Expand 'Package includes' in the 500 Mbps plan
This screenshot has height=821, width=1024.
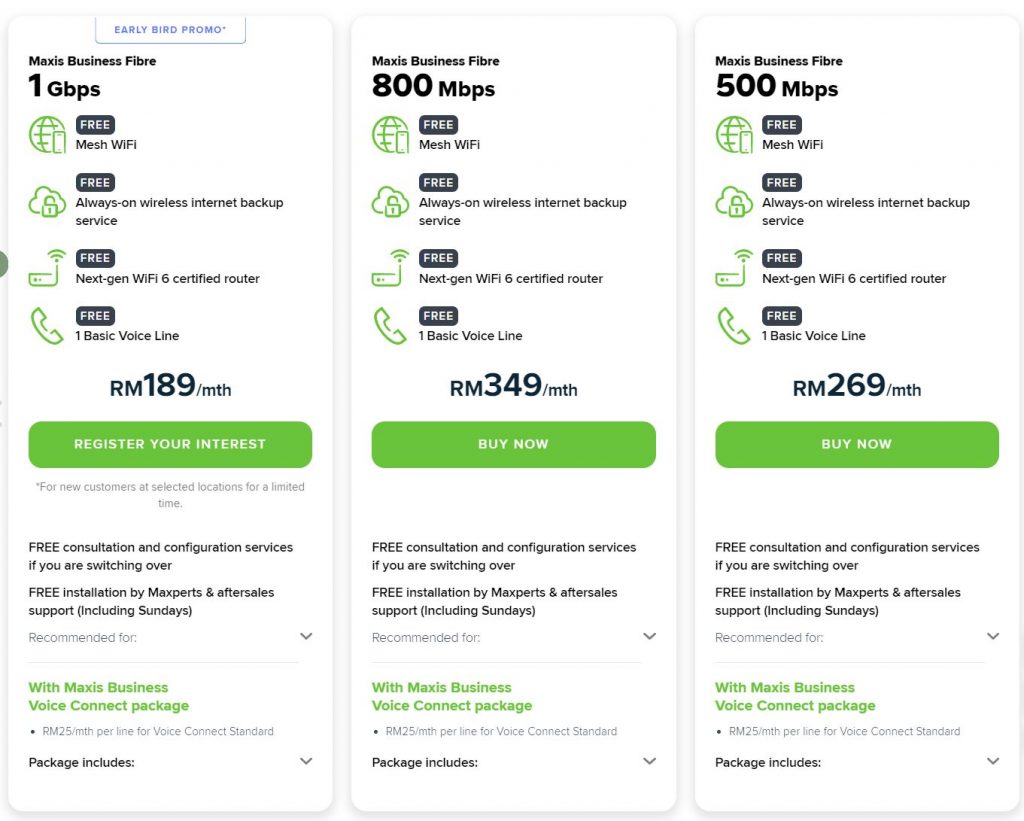[993, 762]
